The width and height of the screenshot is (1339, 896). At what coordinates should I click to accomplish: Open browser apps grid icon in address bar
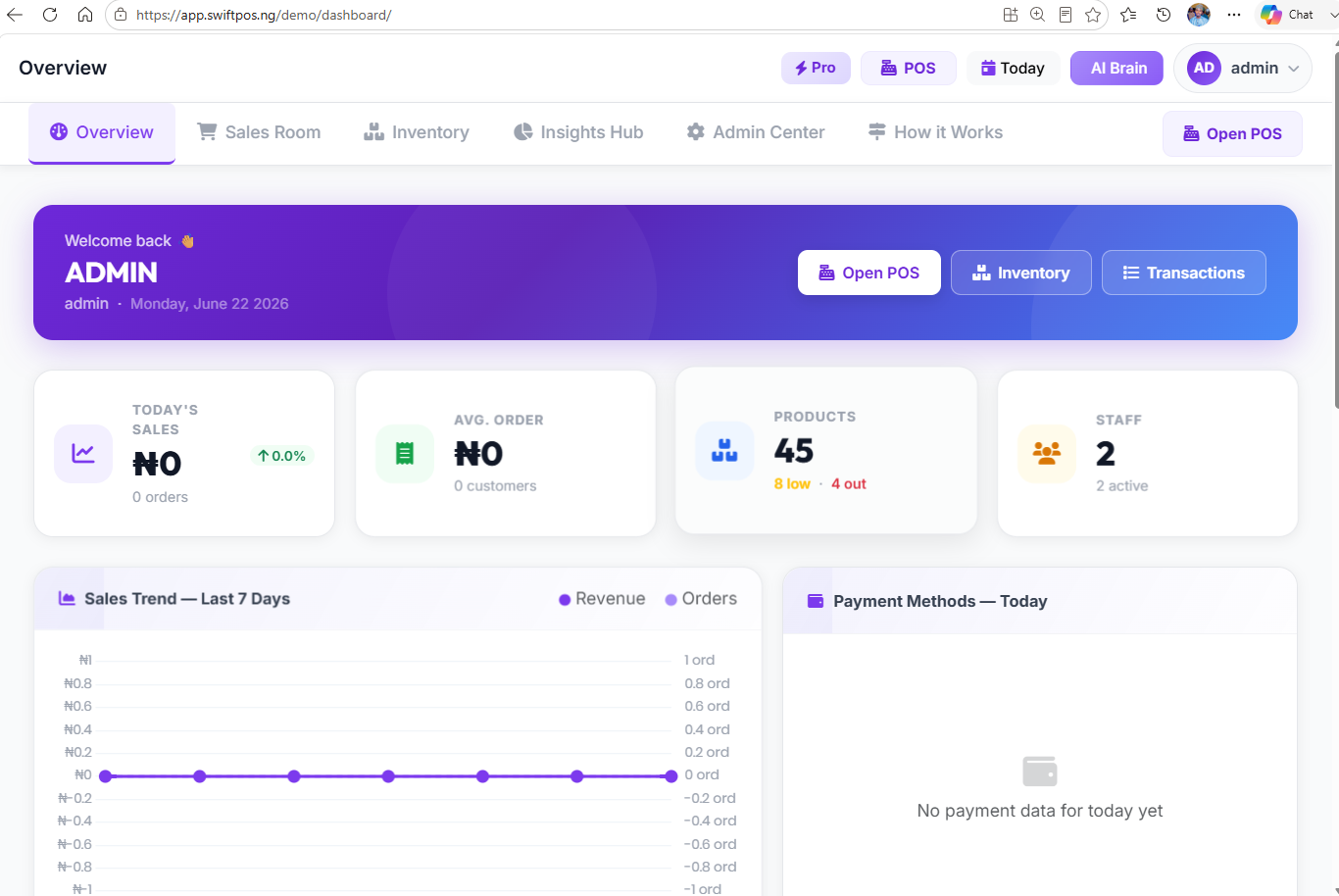pos(1011,15)
